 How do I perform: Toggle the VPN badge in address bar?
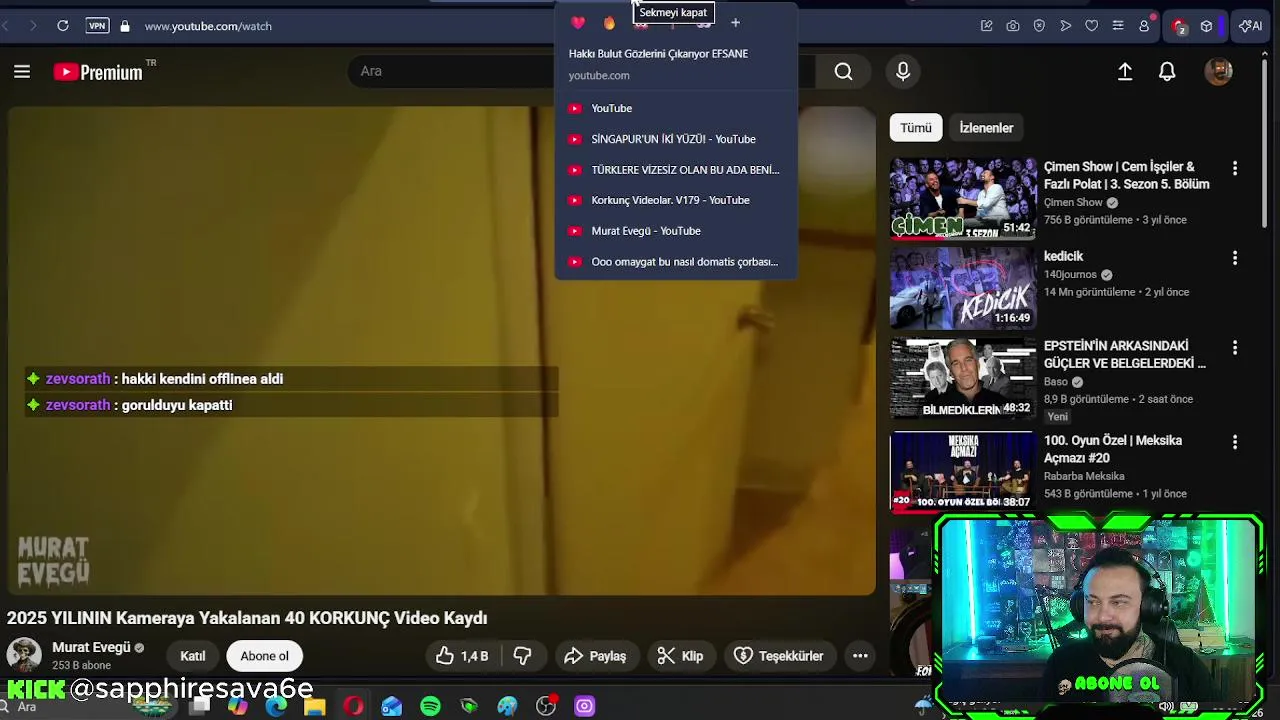[97, 26]
